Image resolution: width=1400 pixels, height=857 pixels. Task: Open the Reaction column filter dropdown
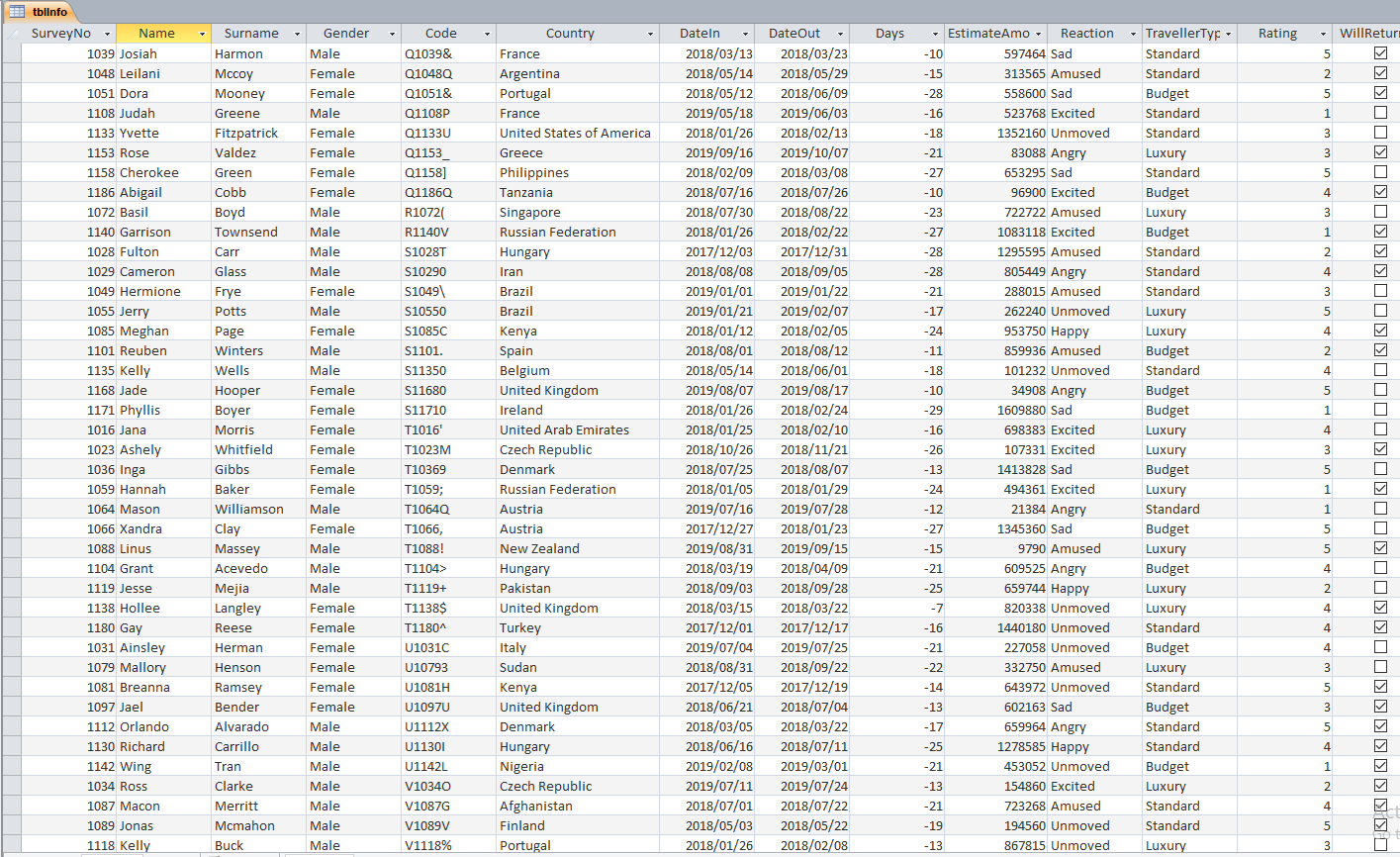1133,34
